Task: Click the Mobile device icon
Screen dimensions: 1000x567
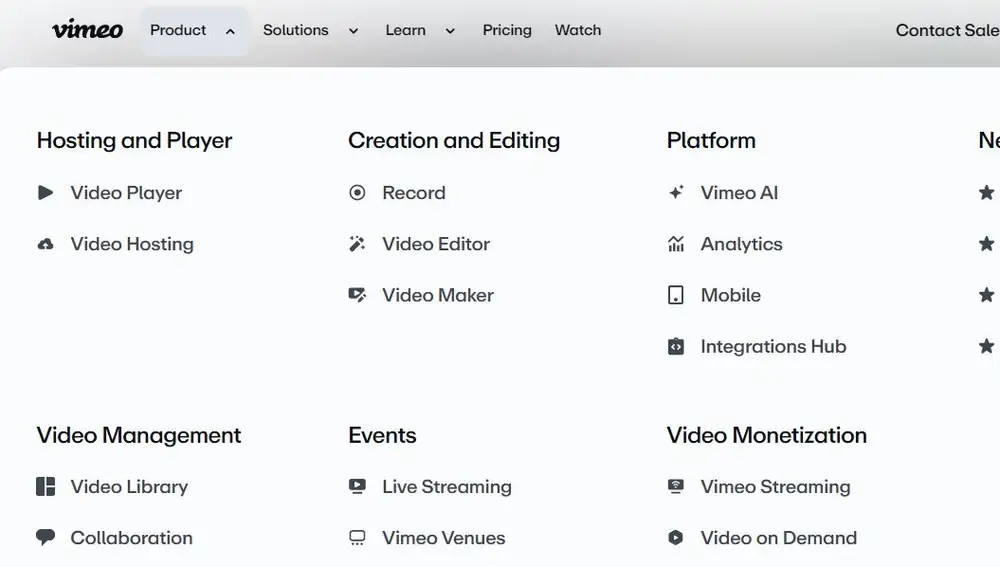Action: pyautogui.click(x=675, y=295)
